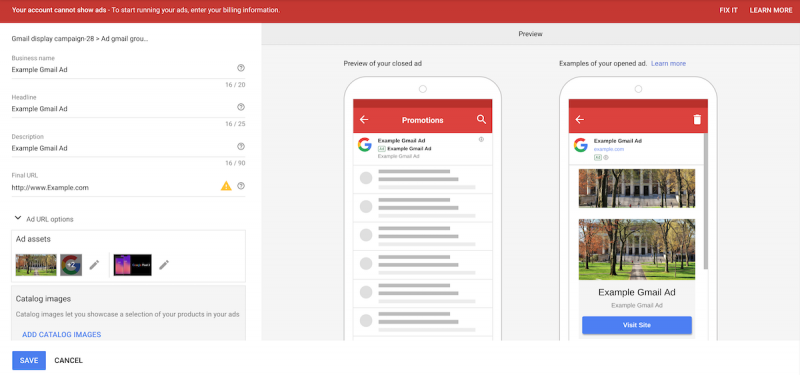
Task: Click 'Catalog images' heading
Action: (43, 298)
